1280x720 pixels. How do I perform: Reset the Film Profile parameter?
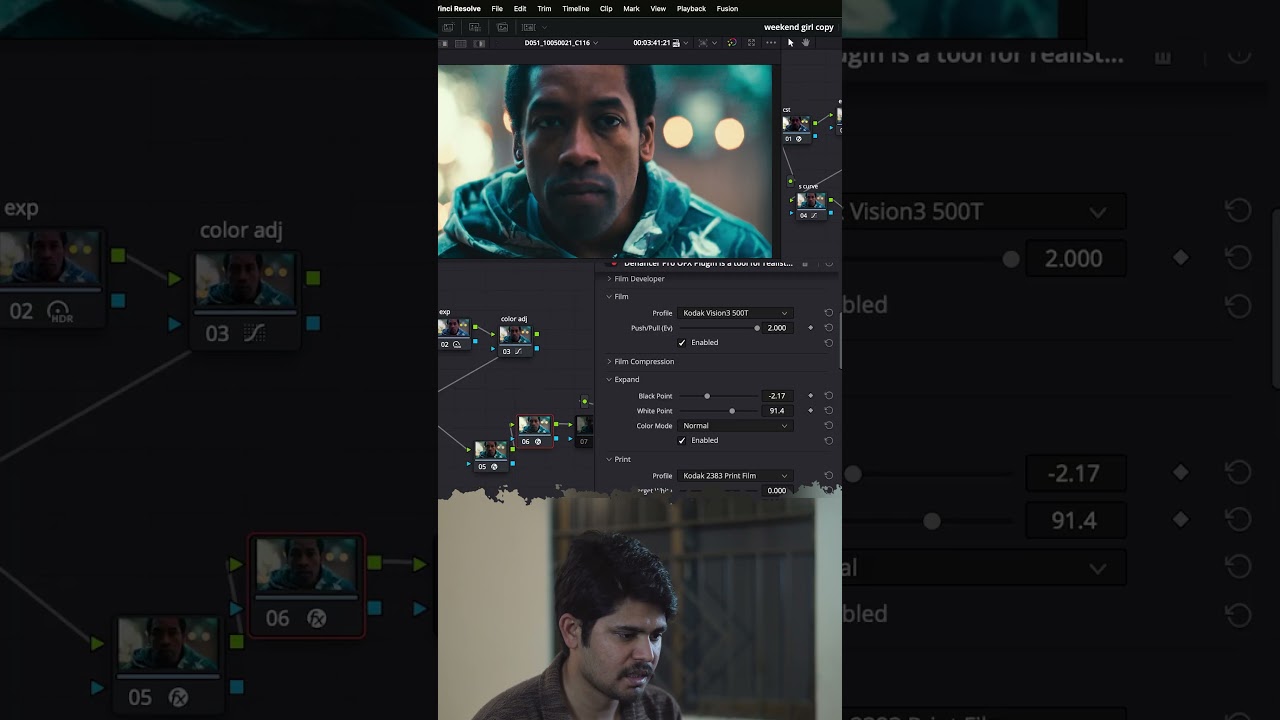pyautogui.click(x=828, y=313)
